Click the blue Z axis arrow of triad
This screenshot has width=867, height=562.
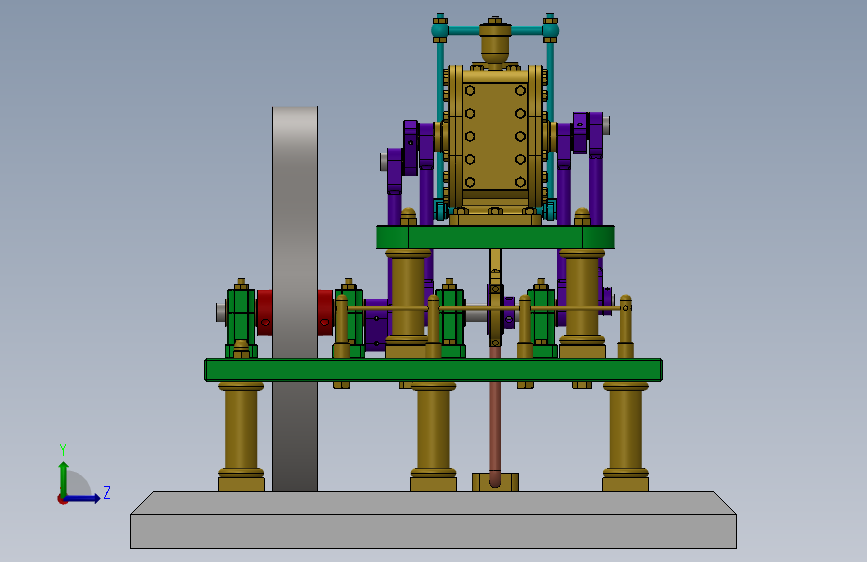click(83, 498)
